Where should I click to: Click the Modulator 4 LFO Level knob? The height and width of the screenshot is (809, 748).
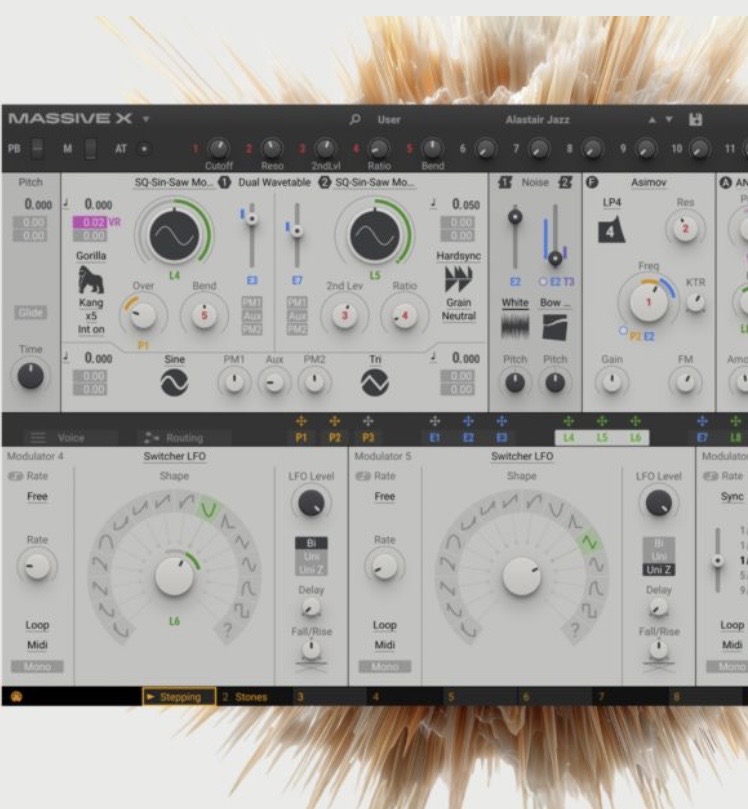(311, 503)
